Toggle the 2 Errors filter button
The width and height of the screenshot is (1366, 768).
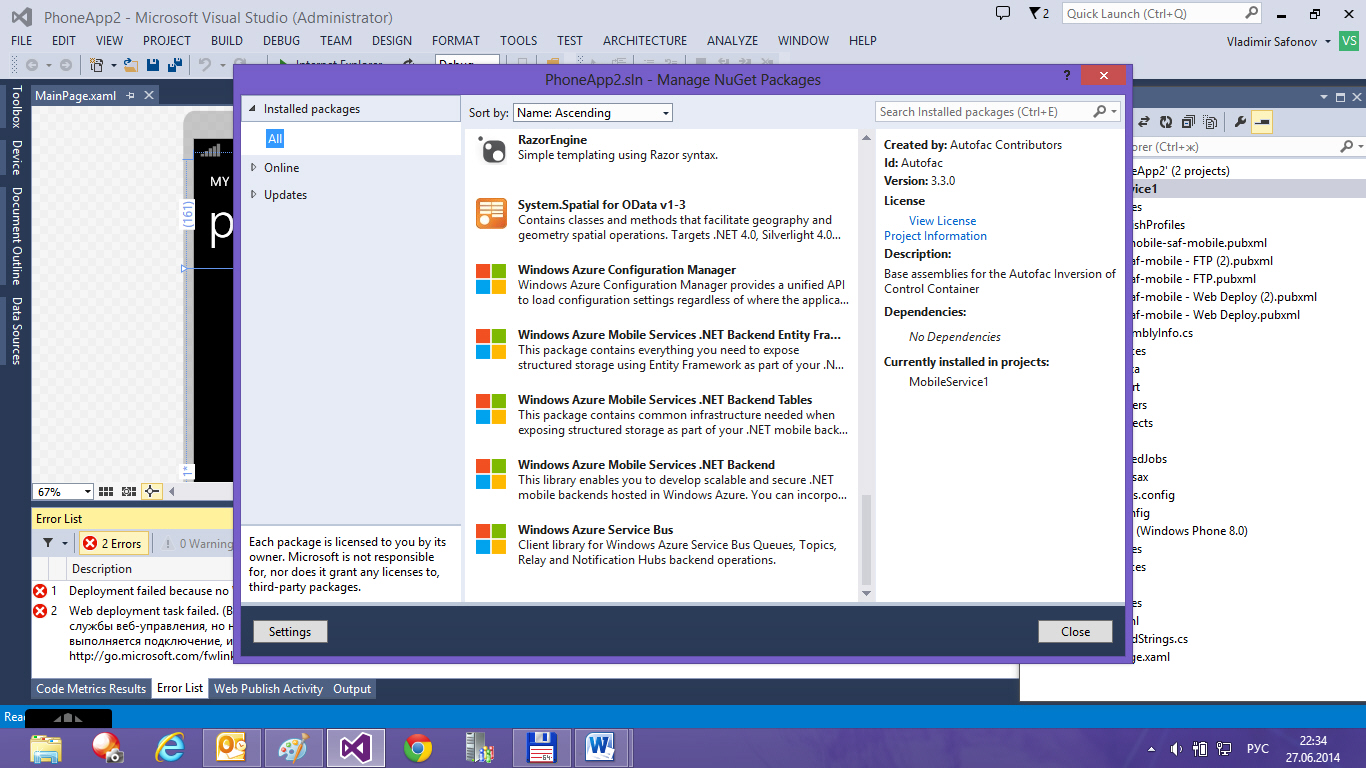(114, 543)
